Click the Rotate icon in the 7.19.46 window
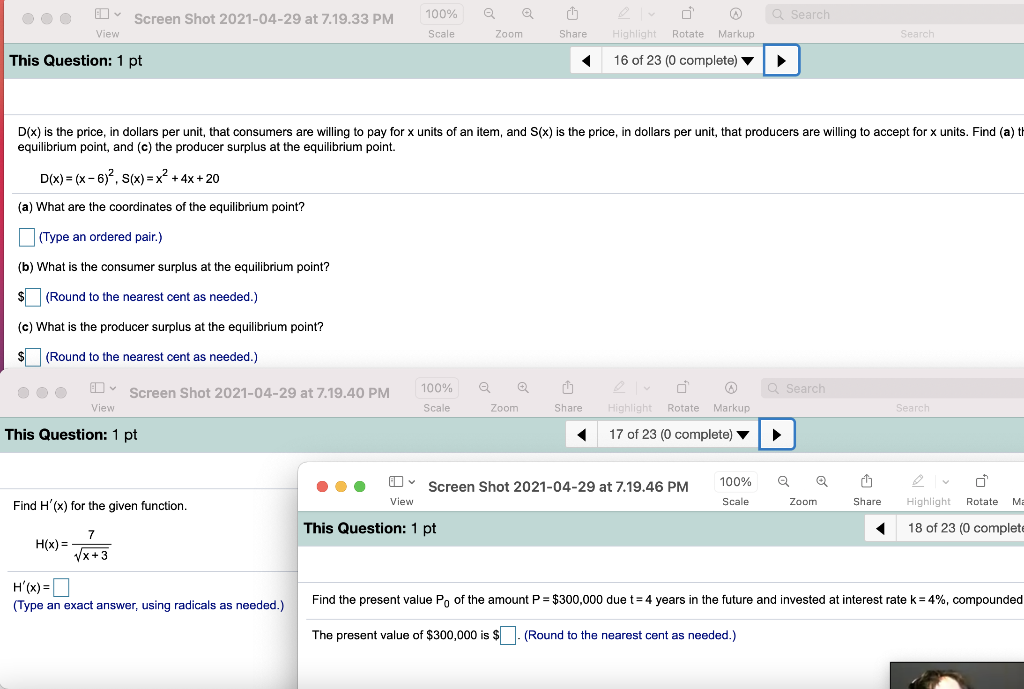The width and height of the screenshot is (1024, 689). 981,482
